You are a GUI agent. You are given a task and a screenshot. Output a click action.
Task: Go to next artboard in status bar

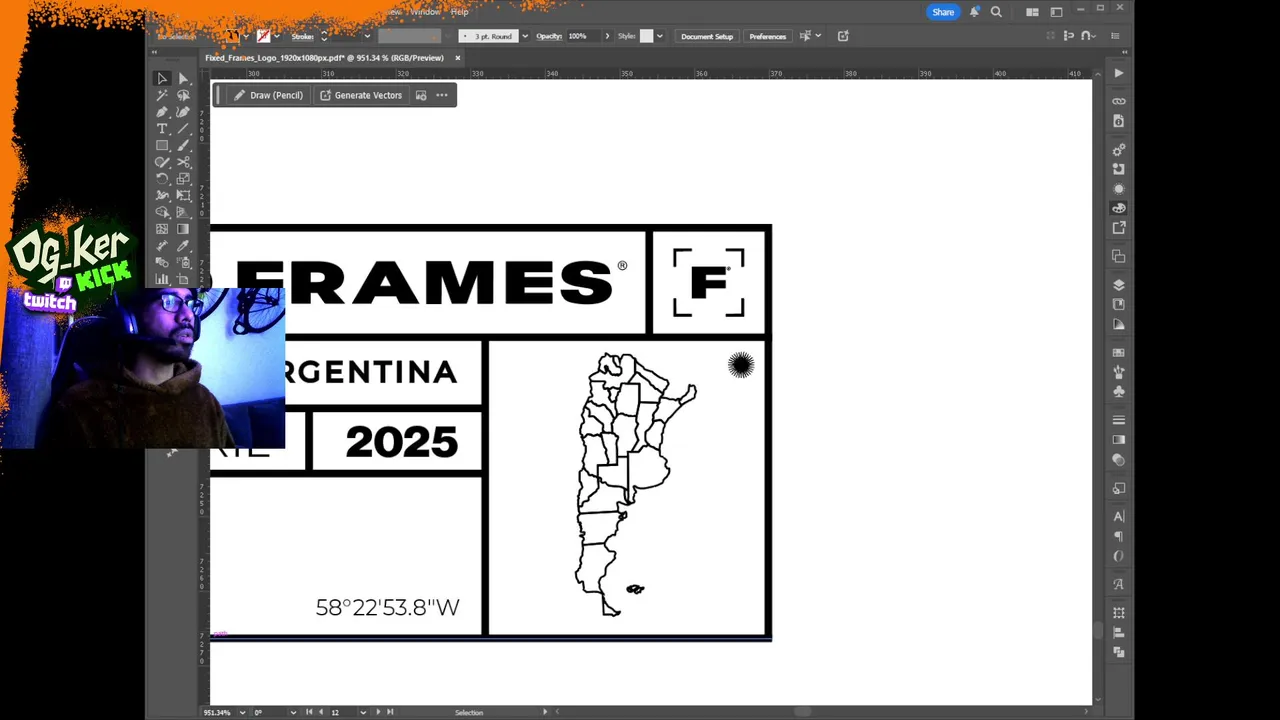coord(378,712)
